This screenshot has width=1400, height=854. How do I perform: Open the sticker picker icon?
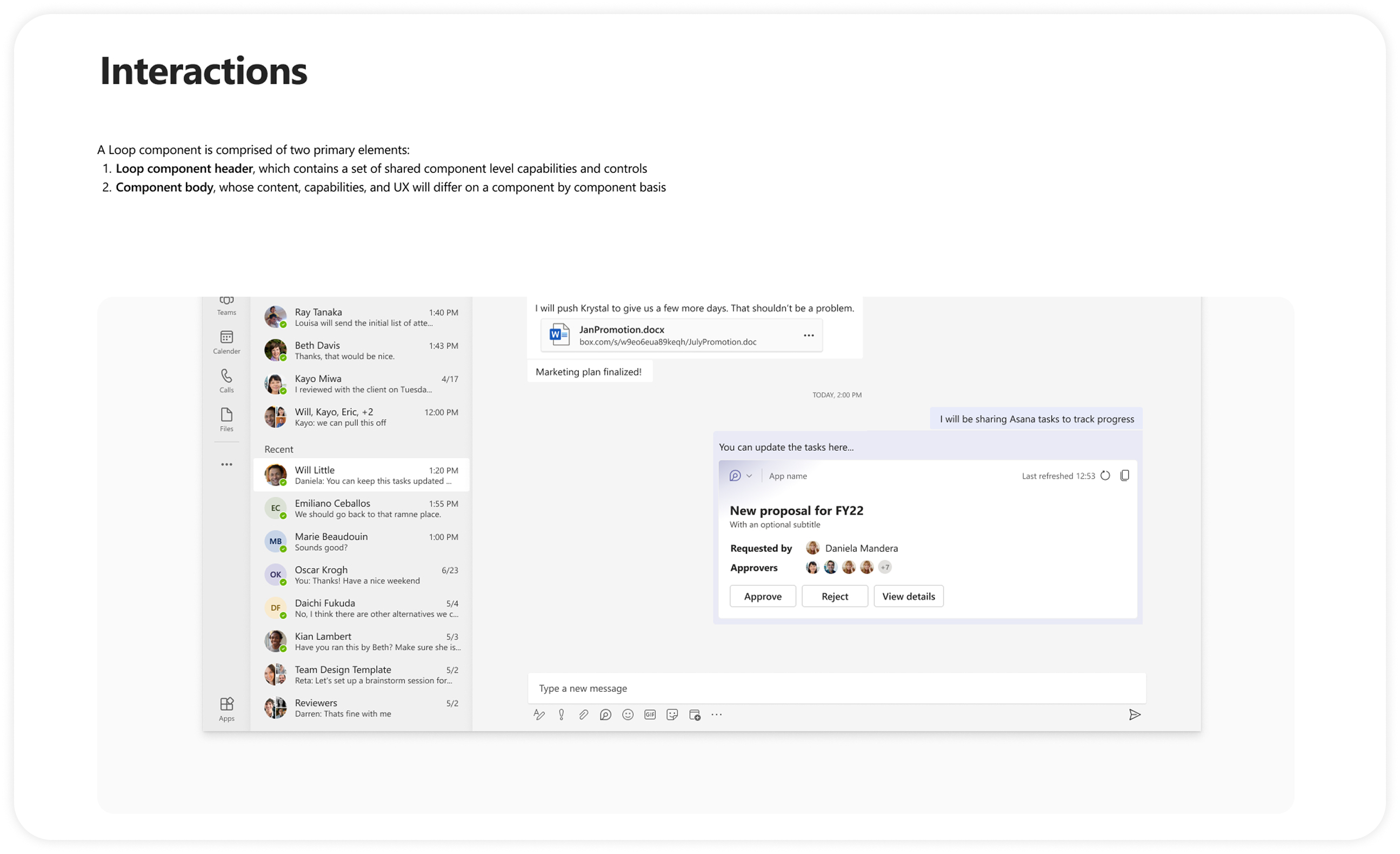(x=671, y=715)
